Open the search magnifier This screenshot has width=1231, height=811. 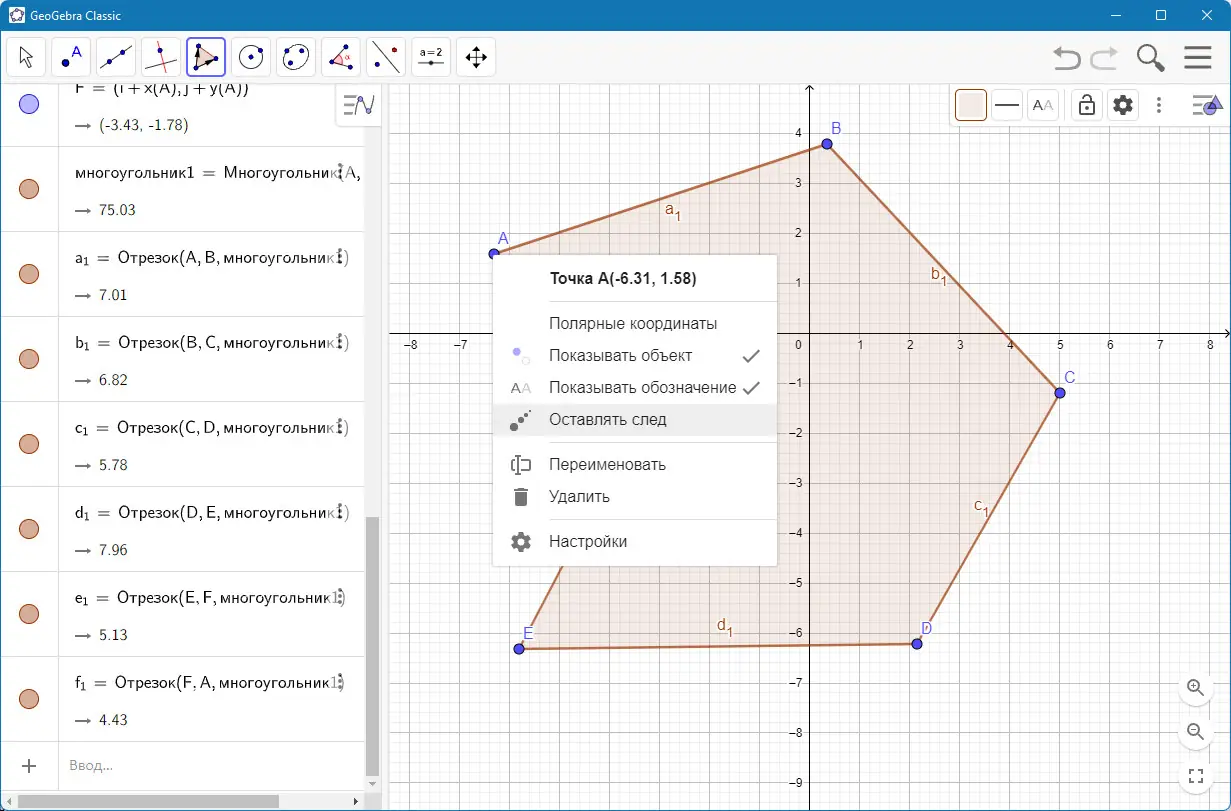1151,58
